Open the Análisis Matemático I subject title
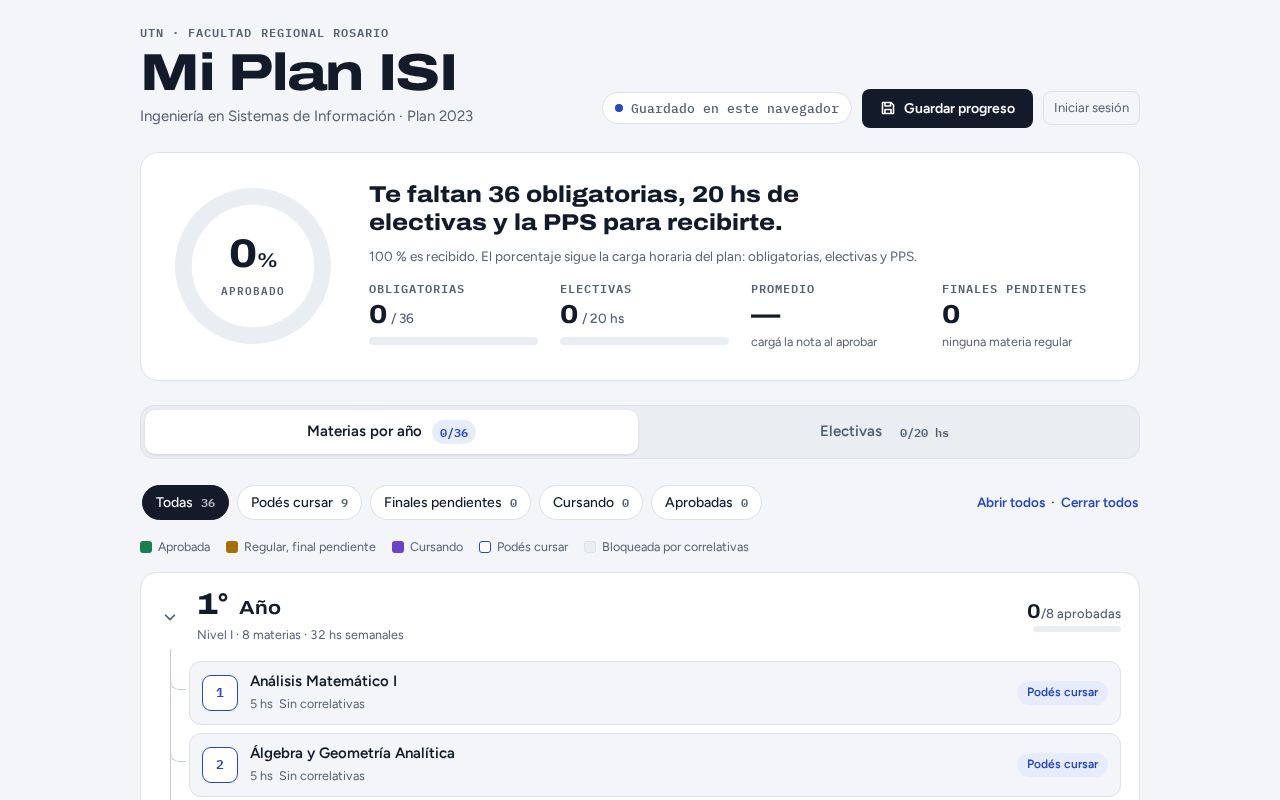Screen dimensions: 1280x800 click(x=323, y=681)
